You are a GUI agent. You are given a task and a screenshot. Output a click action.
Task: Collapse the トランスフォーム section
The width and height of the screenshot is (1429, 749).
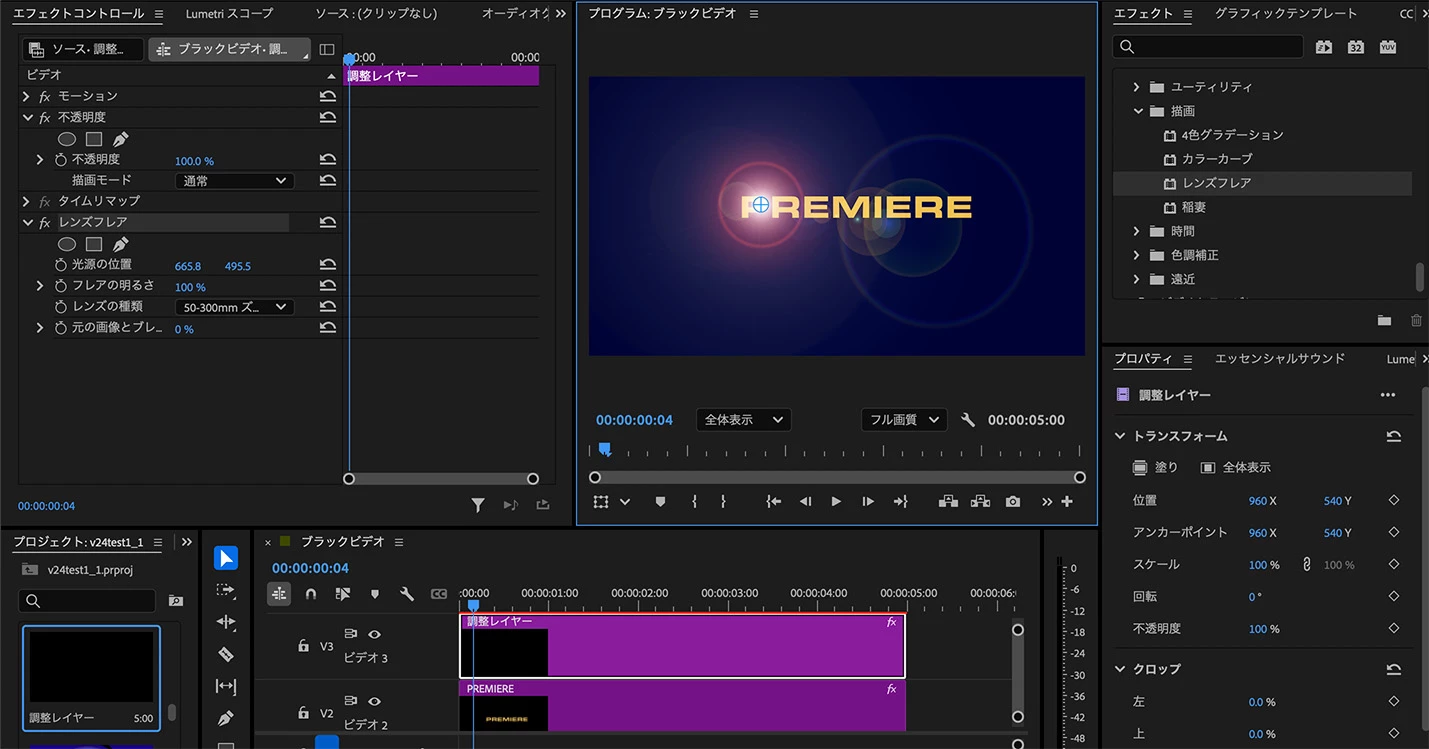click(1121, 436)
